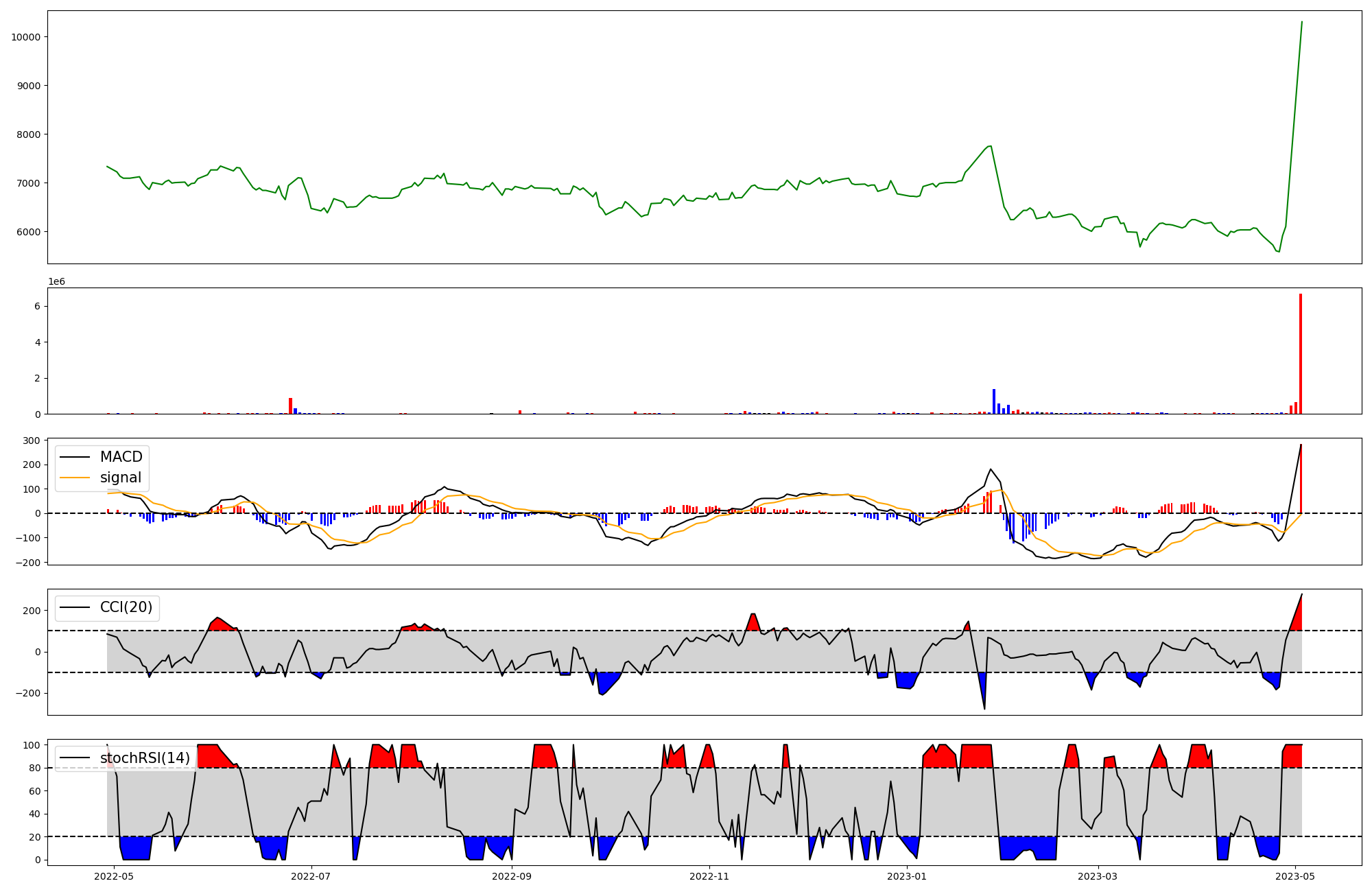Click the tall blue volume bar near 2023-02

994,401
